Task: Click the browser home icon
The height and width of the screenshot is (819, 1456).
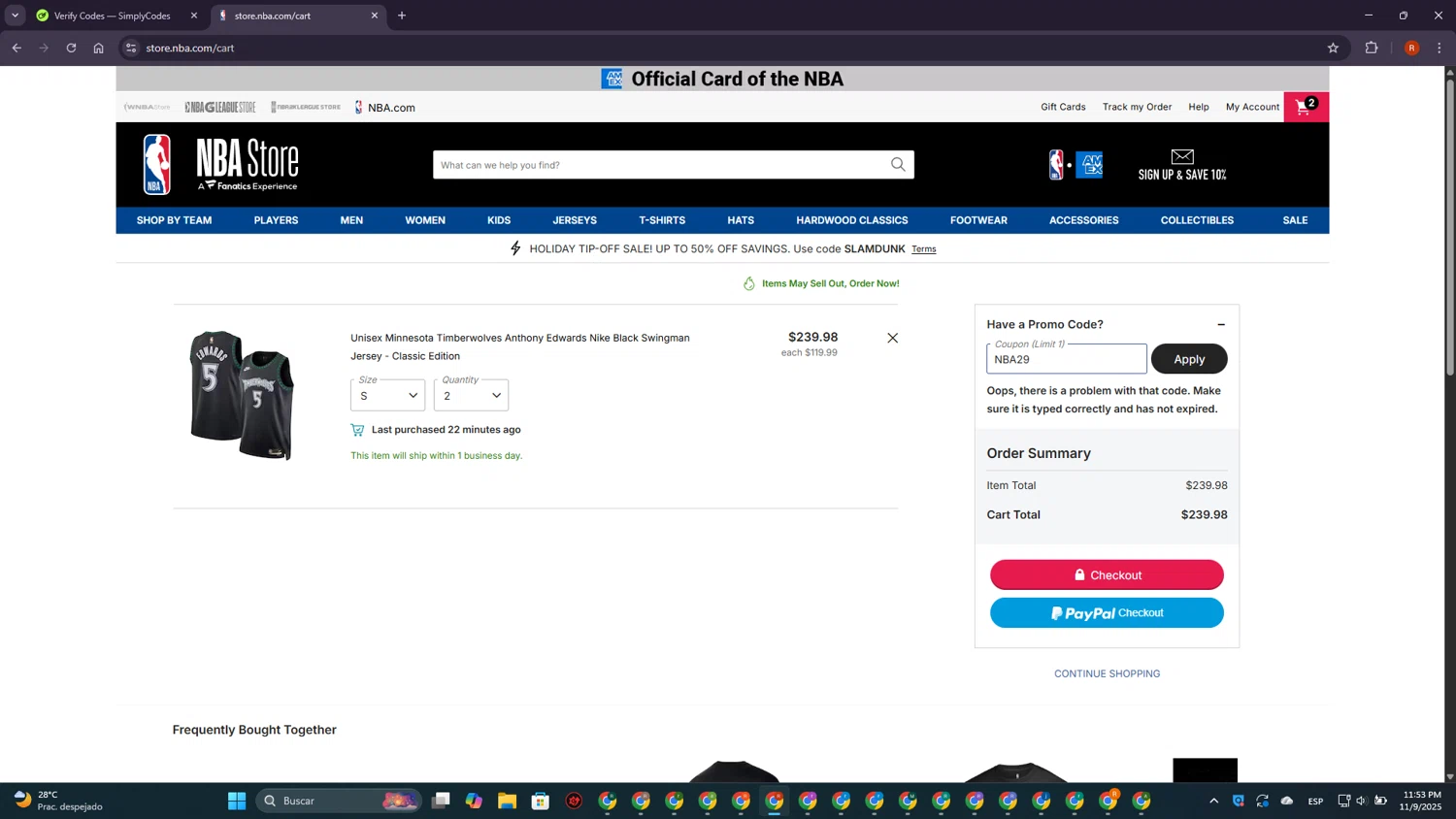Action: click(x=98, y=48)
